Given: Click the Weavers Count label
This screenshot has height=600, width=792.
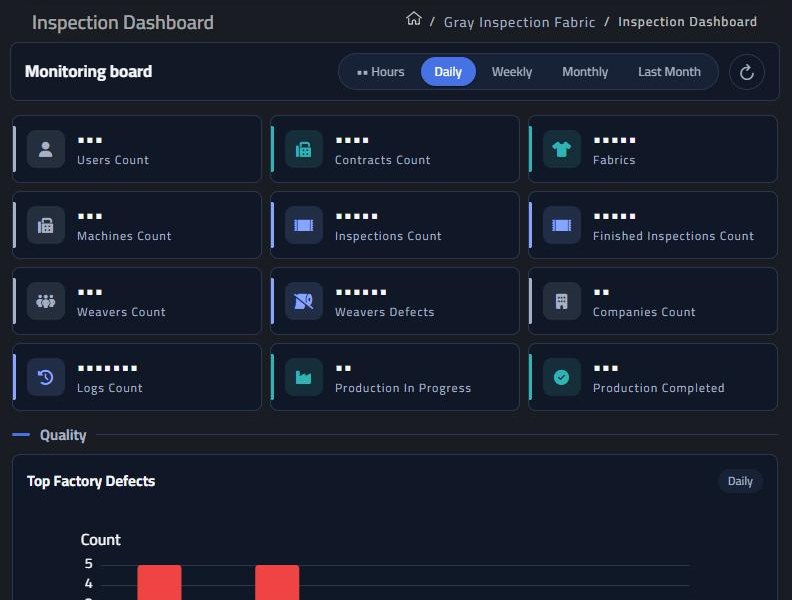Looking at the screenshot, I should coord(121,312).
